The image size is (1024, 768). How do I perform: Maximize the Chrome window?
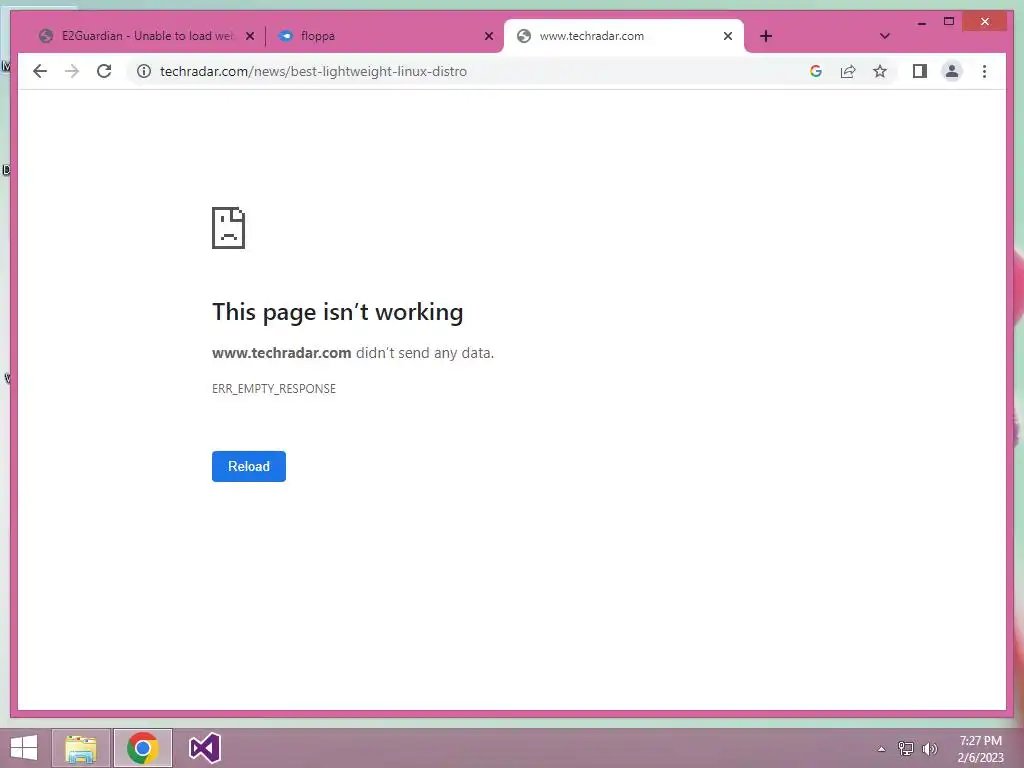click(949, 22)
